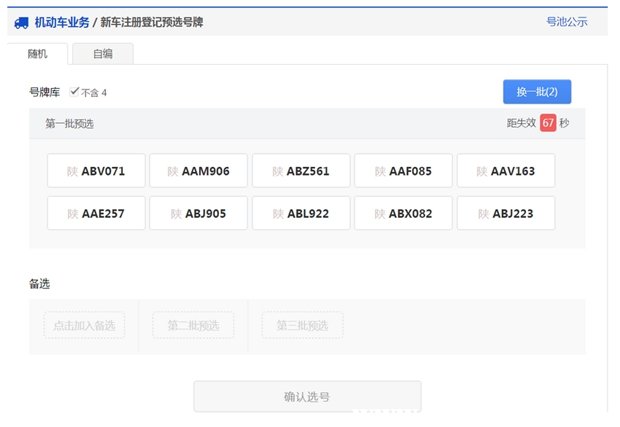Viewport: 620px width, 427px height.
Task: Choose plate number 陕 AAM906
Action: [198, 171]
